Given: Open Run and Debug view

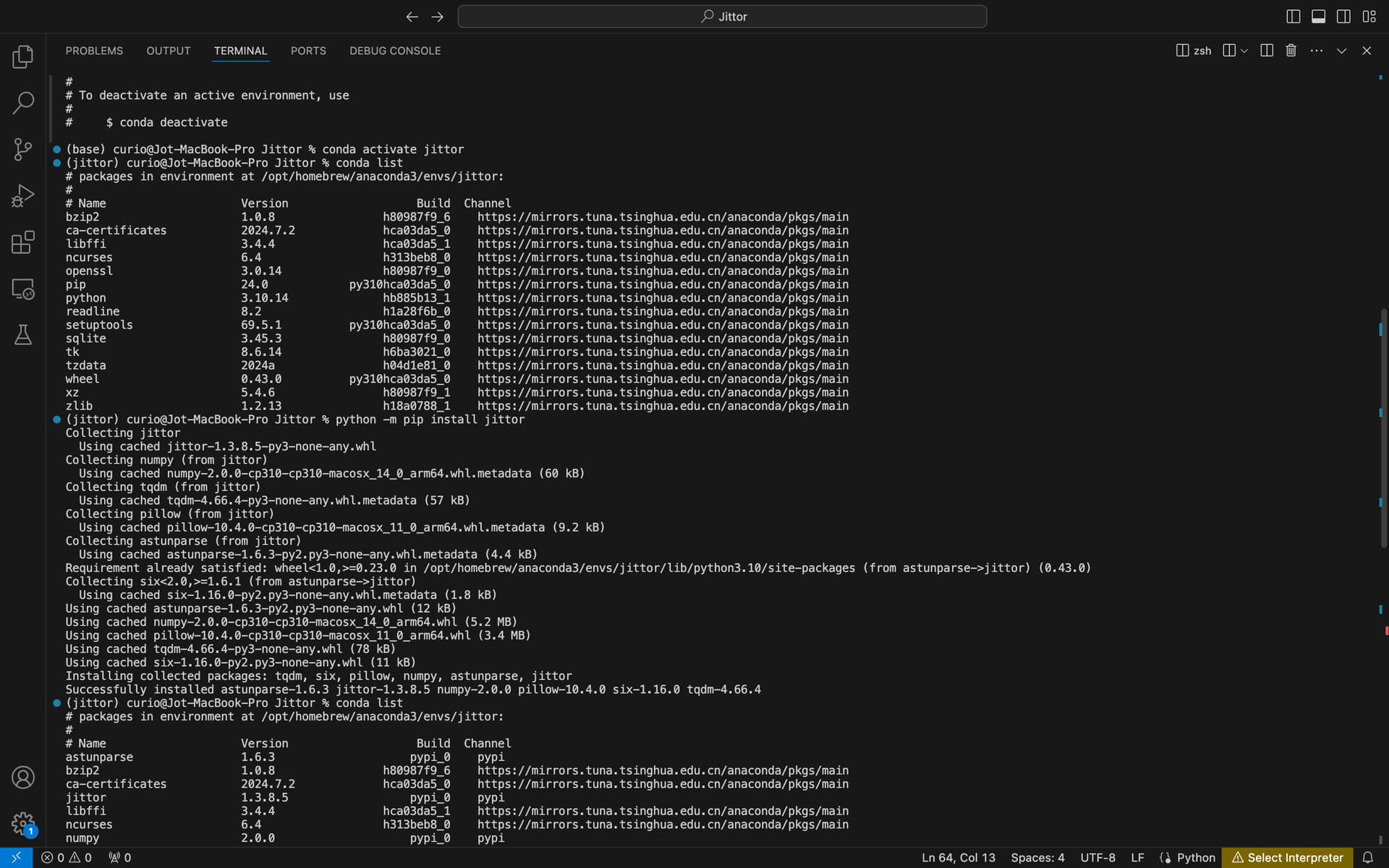Looking at the screenshot, I should (x=22, y=195).
